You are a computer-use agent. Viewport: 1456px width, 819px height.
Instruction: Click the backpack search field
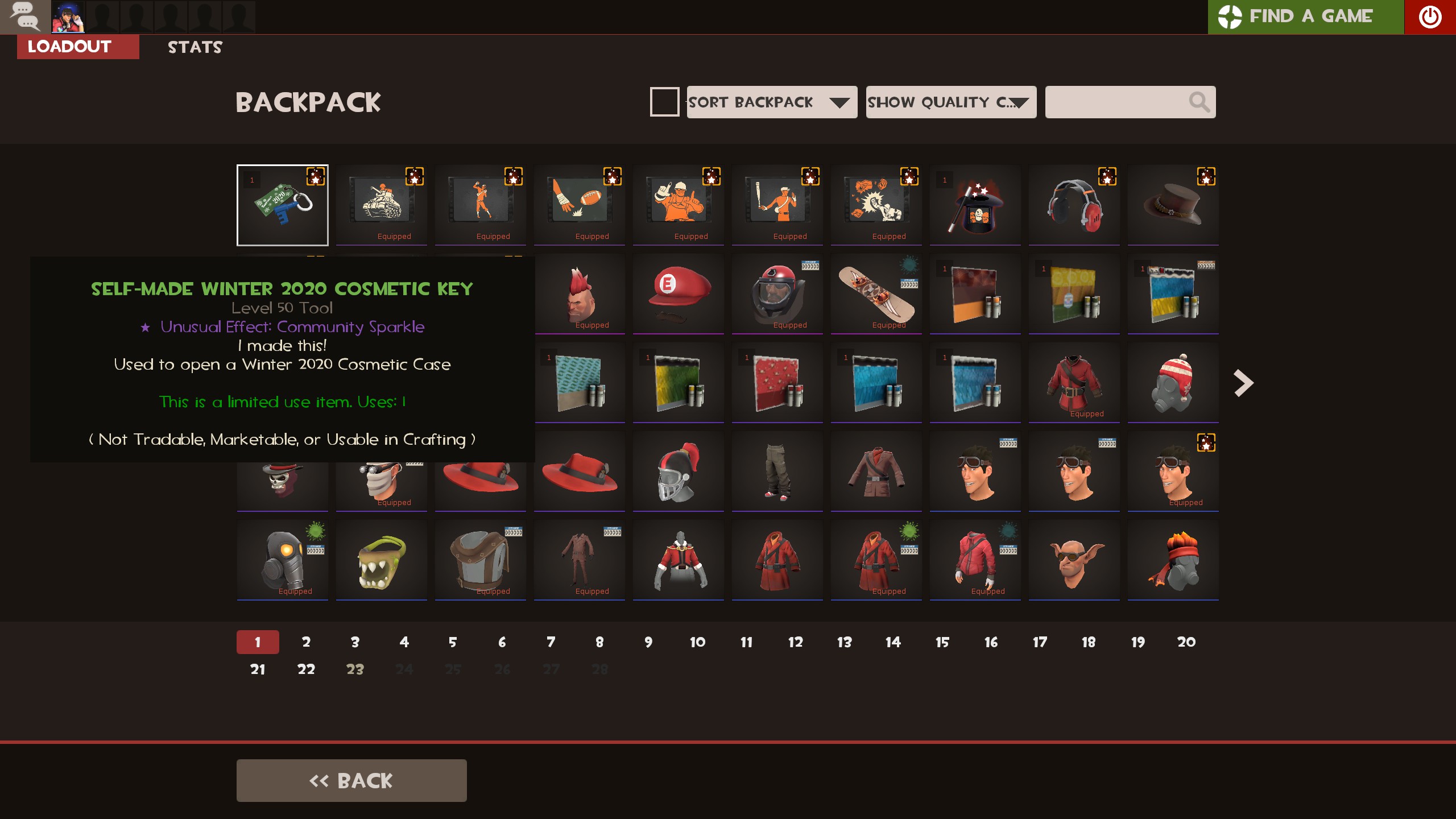click(x=1130, y=102)
